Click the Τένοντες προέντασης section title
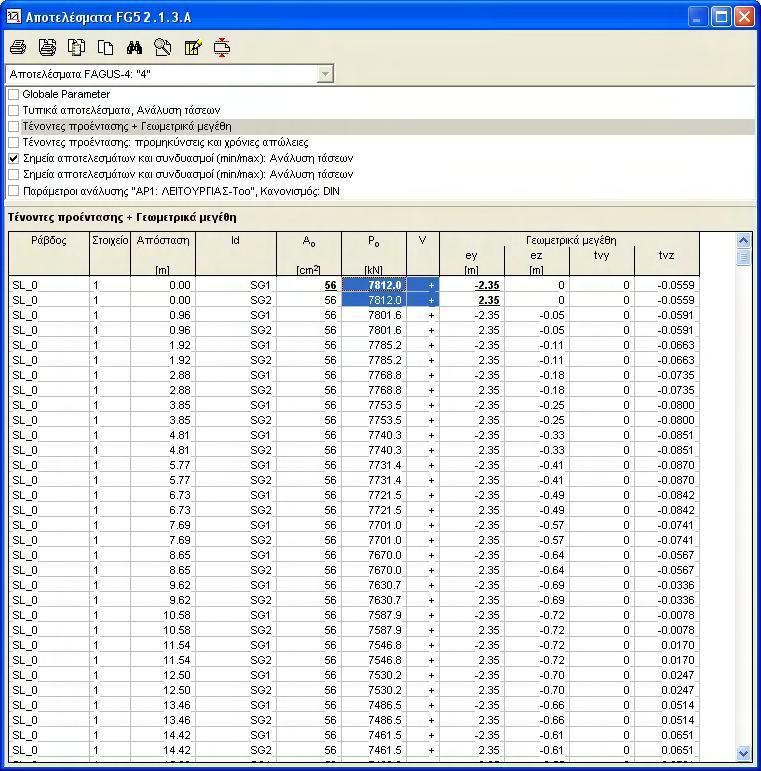761x771 pixels. click(122, 217)
